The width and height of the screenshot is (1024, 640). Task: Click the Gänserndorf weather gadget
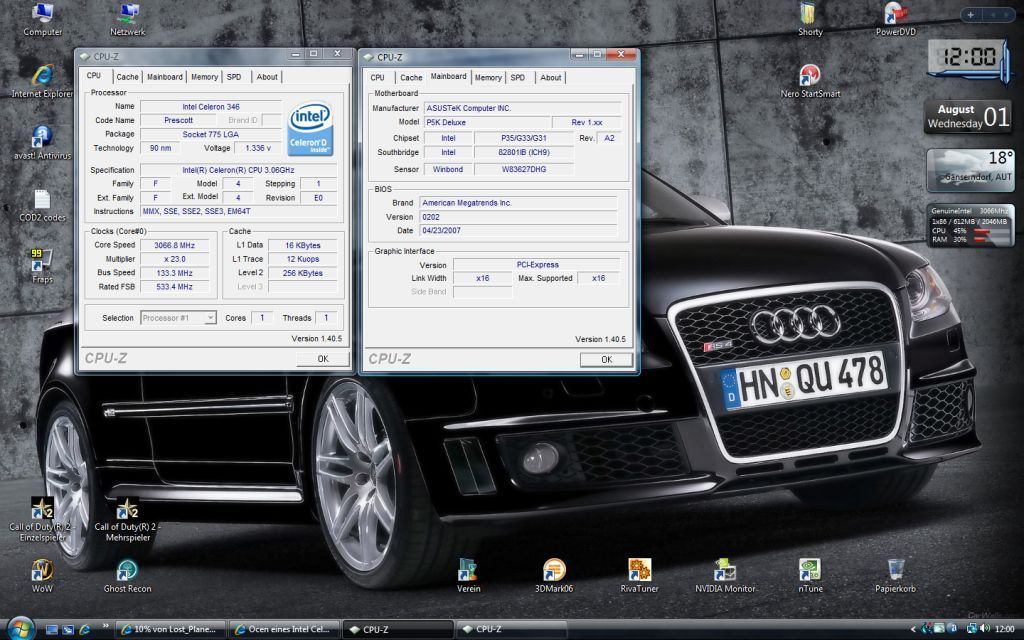(x=970, y=170)
